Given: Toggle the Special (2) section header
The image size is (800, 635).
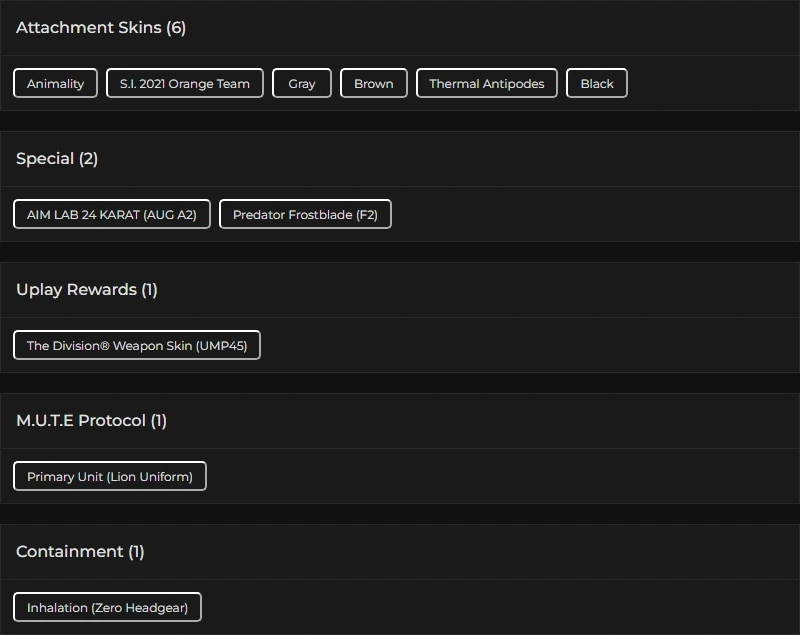Looking at the screenshot, I should pyautogui.click(x=57, y=159).
